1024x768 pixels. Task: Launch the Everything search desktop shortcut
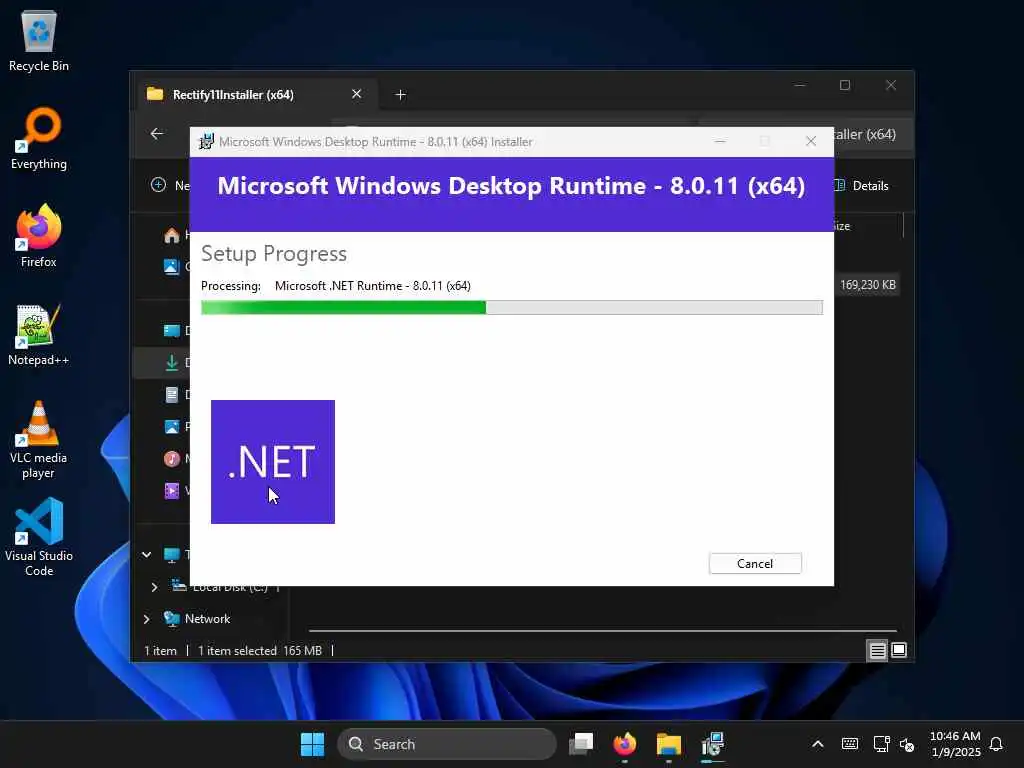tap(39, 138)
